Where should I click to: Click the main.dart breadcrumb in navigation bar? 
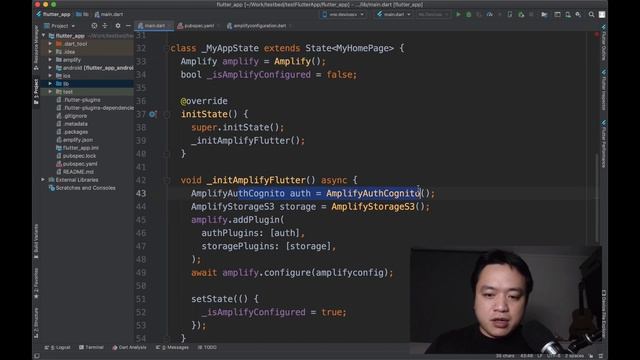109,14
